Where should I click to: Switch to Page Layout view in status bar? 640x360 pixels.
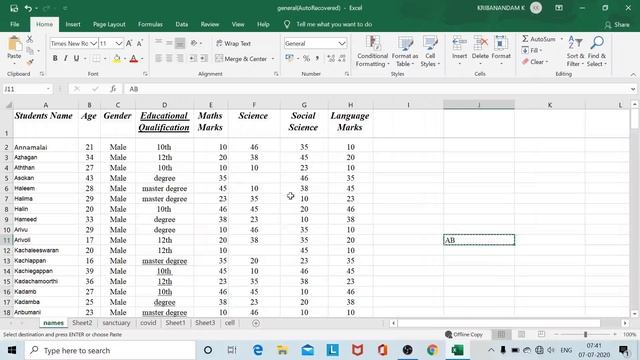[x=521, y=334]
